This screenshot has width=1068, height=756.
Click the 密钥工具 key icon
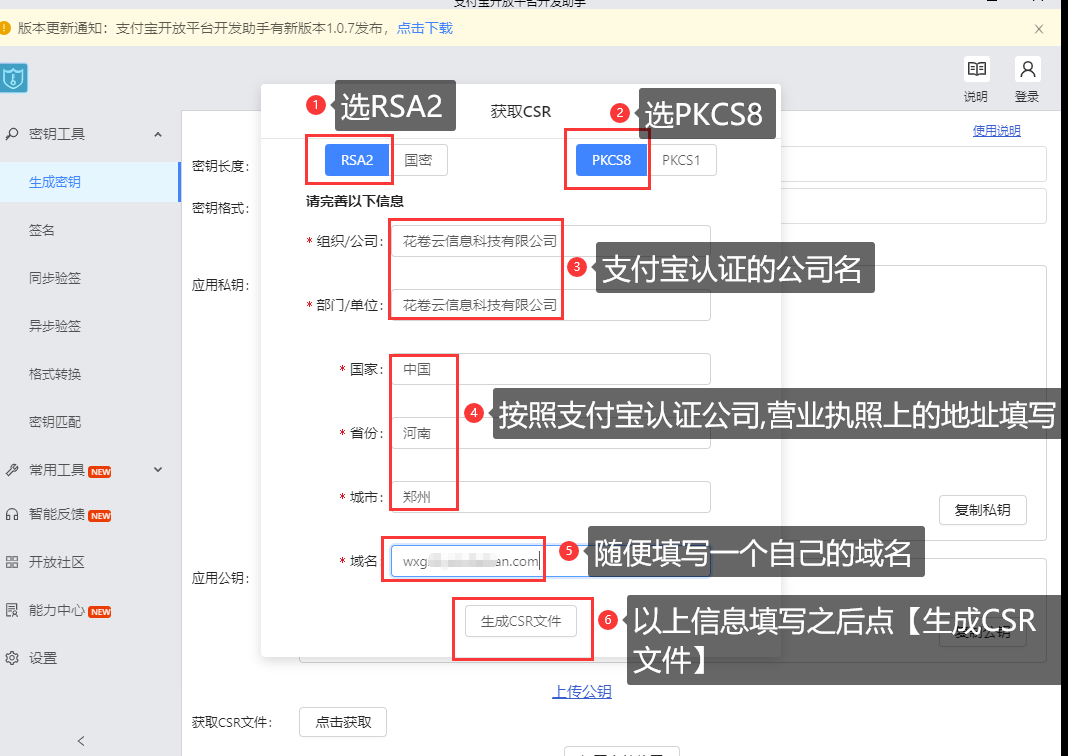click(12, 133)
